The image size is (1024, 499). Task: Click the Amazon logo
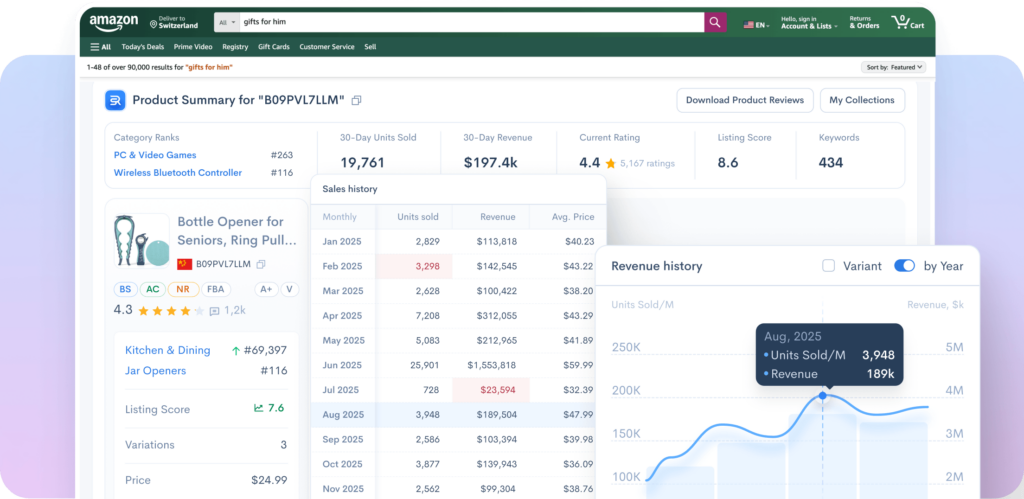[113, 21]
